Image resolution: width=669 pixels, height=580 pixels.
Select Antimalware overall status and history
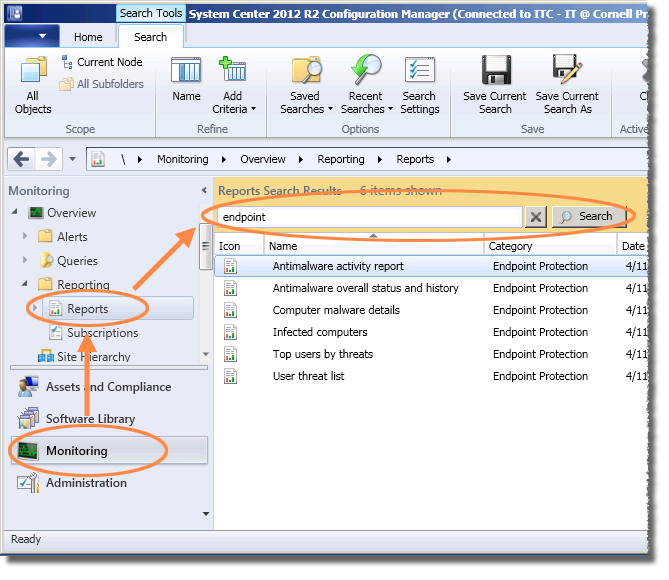click(431, 289)
